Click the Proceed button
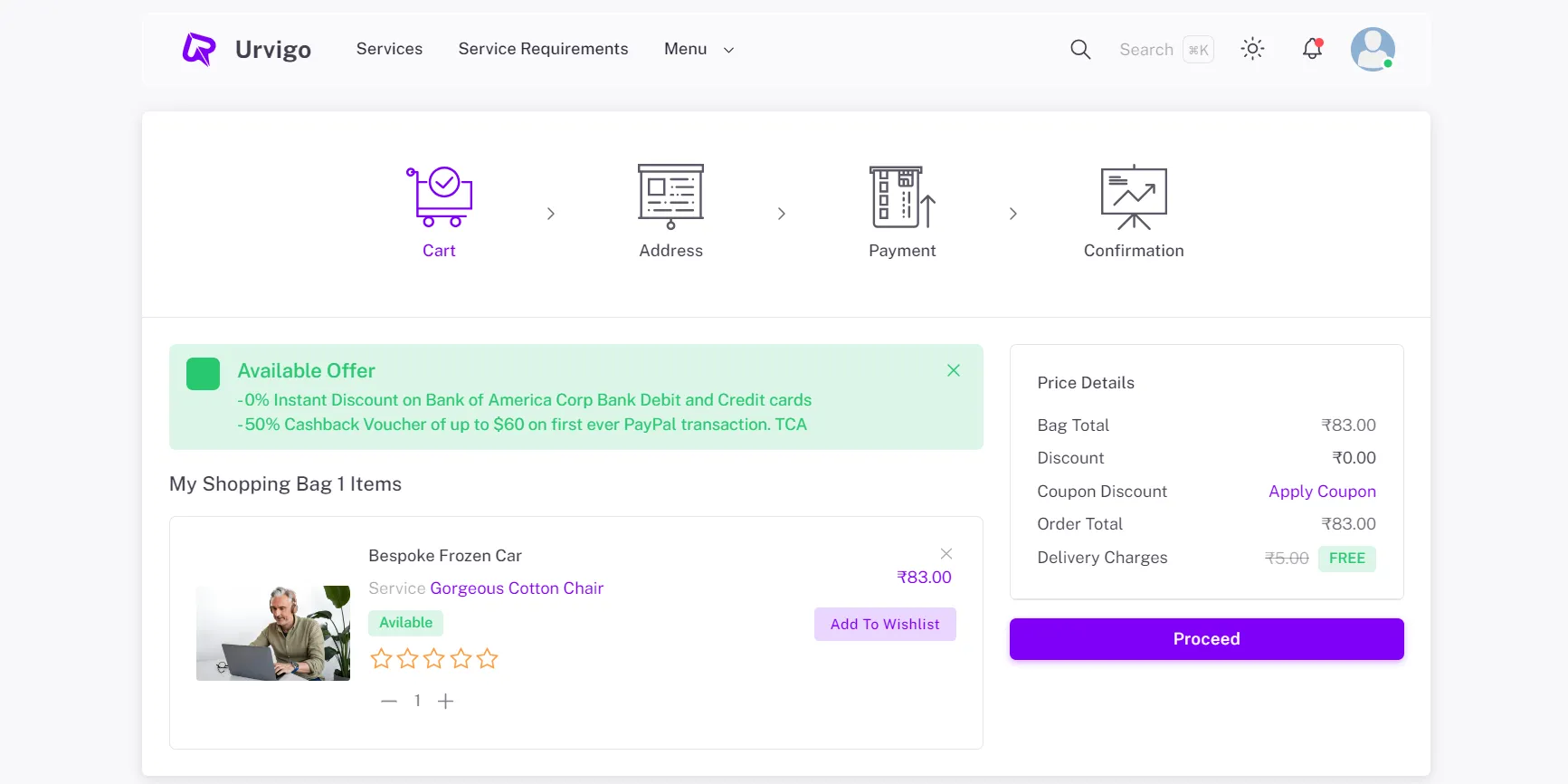The height and width of the screenshot is (784, 1568). tap(1206, 639)
